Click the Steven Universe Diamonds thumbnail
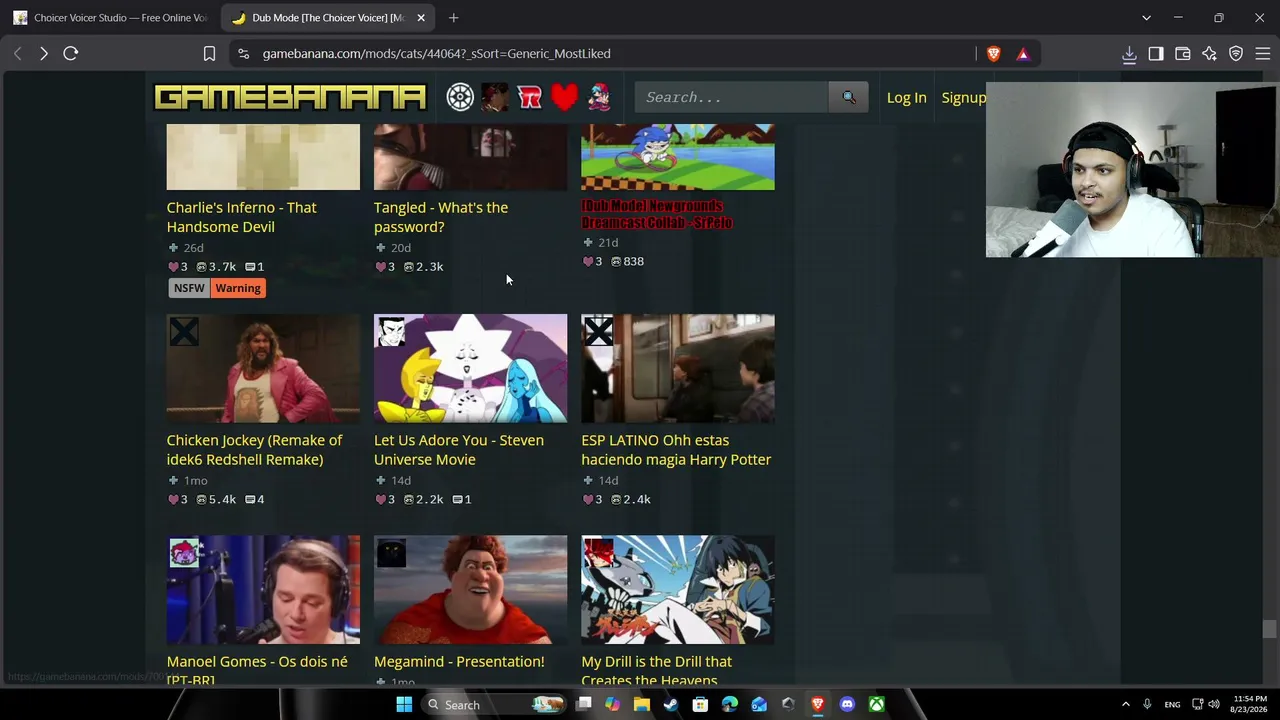This screenshot has width=1280, height=720. (470, 368)
